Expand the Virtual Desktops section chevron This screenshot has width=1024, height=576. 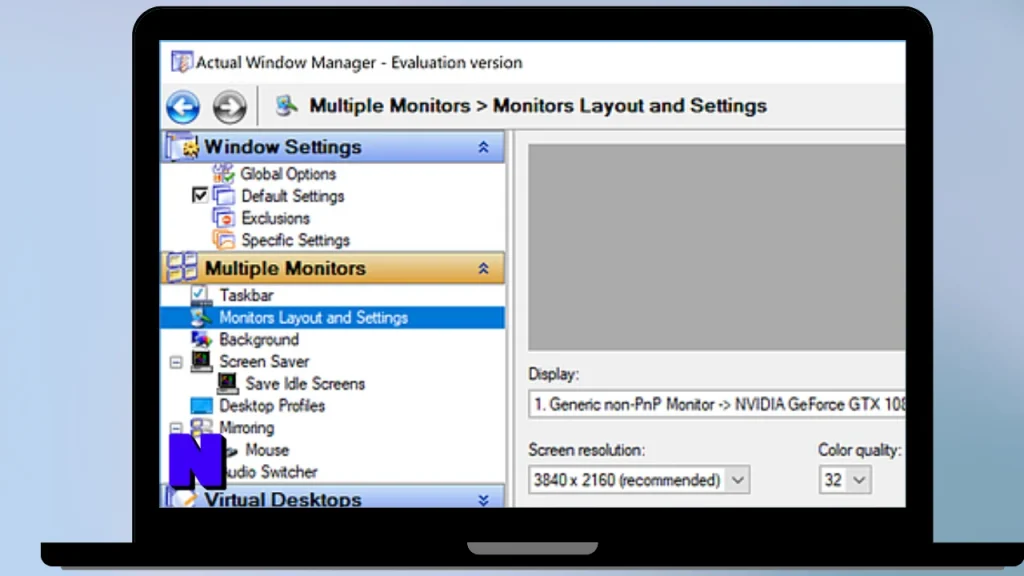point(483,500)
